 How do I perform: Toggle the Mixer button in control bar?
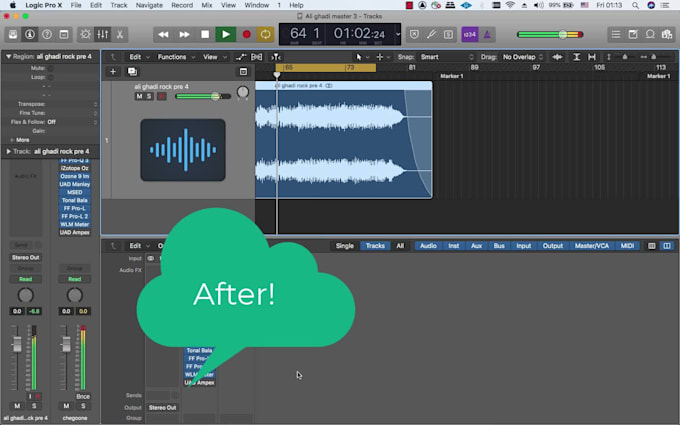point(103,34)
